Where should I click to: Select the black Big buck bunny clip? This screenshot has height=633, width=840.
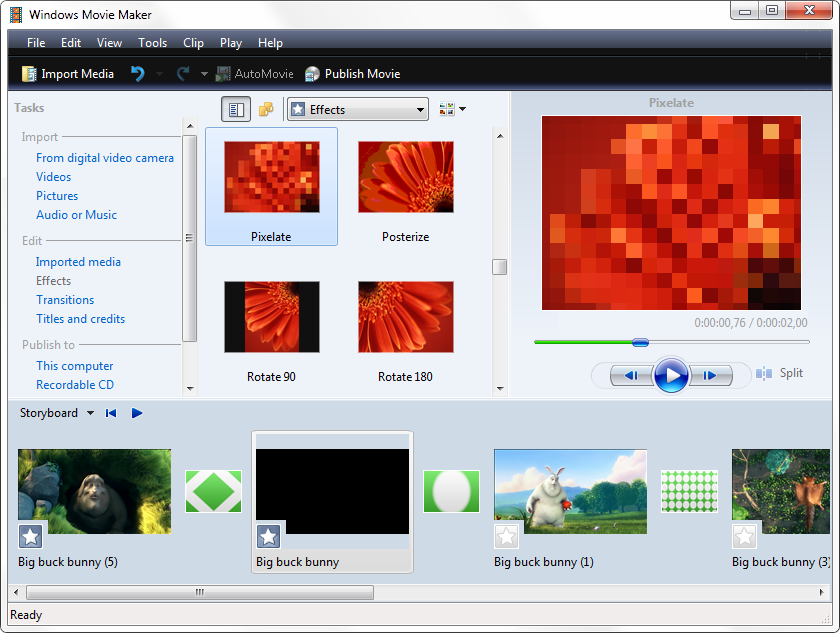pyautogui.click(x=332, y=491)
